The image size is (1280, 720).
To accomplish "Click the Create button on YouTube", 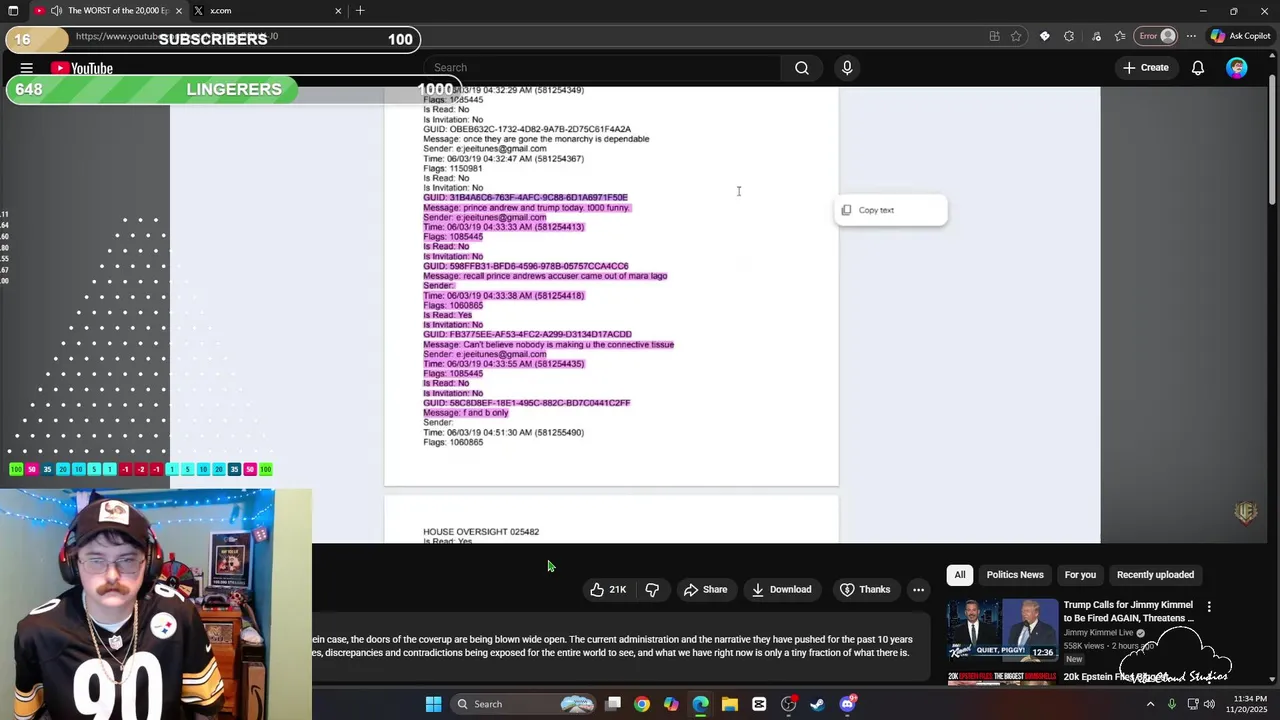I will pyautogui.click(x=1145, y=68).
